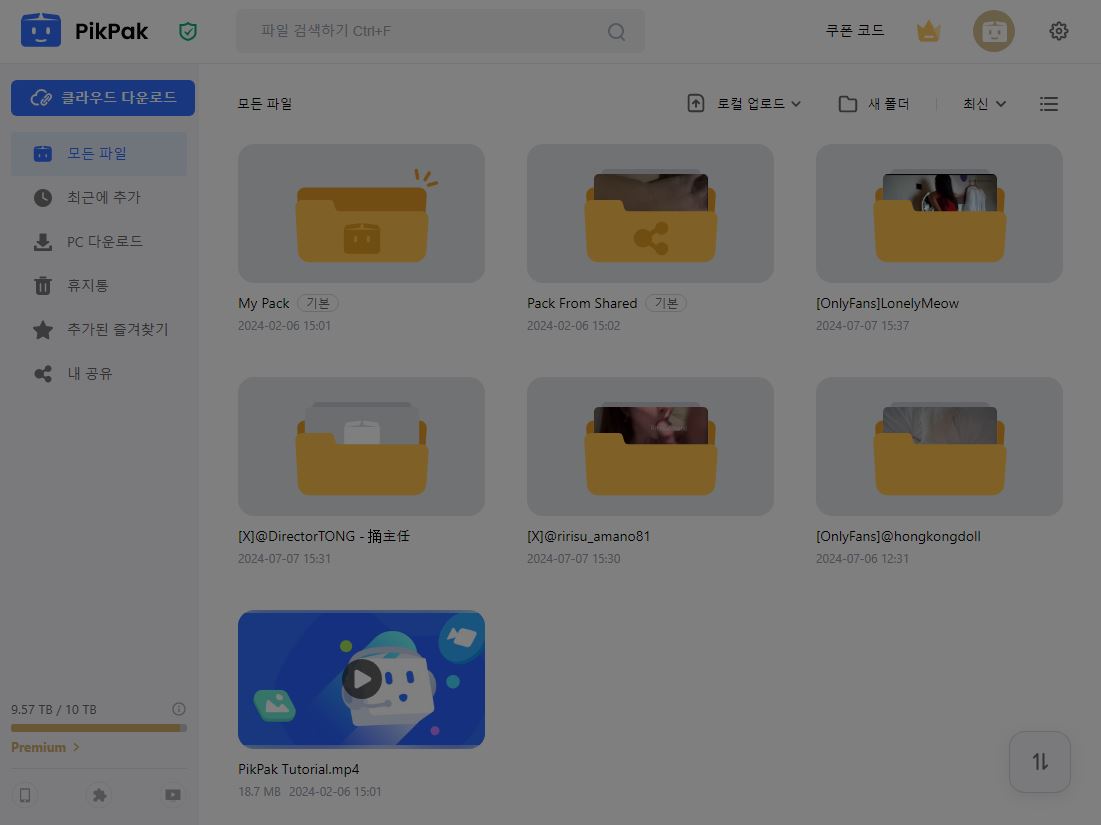The image size is (1101, 825).
Task: Open video player icon at sidebar bottom
Action: [173, 795]
